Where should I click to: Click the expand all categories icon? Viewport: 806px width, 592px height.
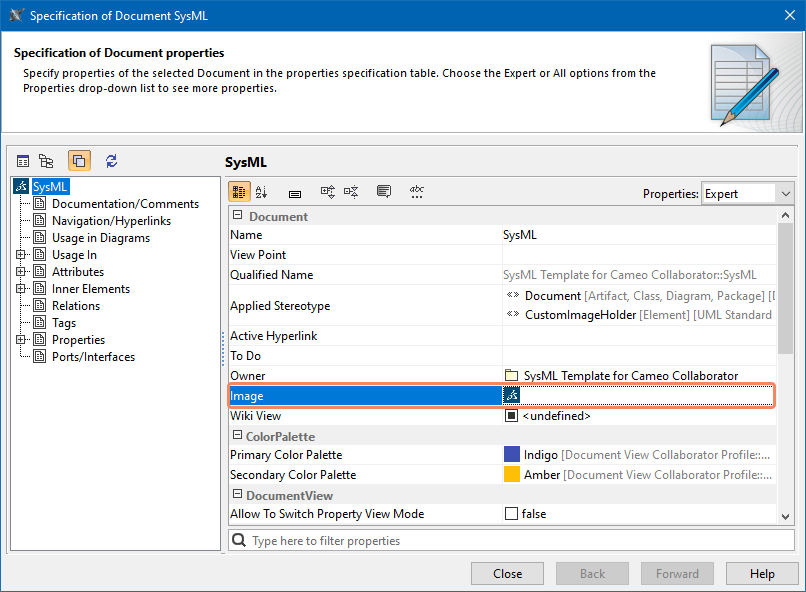tap(328, 192)
